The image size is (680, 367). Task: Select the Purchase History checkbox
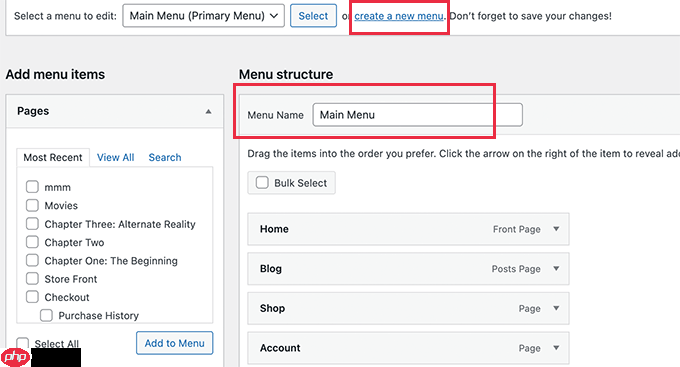(x=46, y=315)
